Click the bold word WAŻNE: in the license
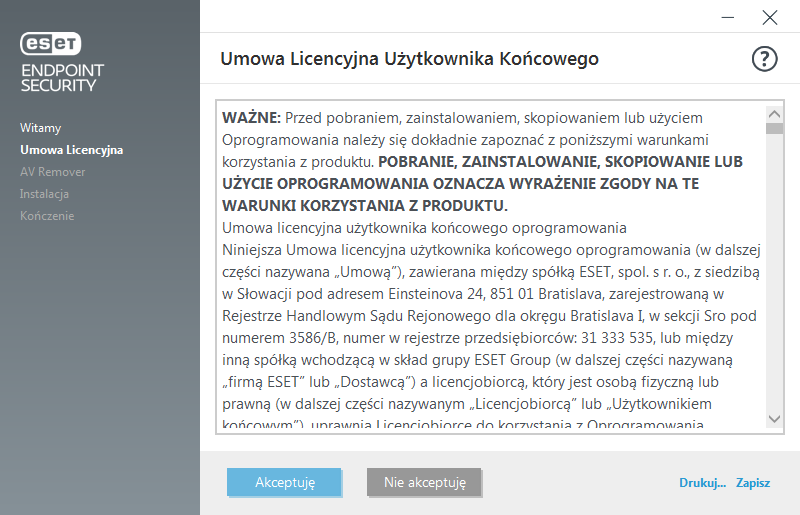This screenshot has width=800, height=515. tap(252, 118)
